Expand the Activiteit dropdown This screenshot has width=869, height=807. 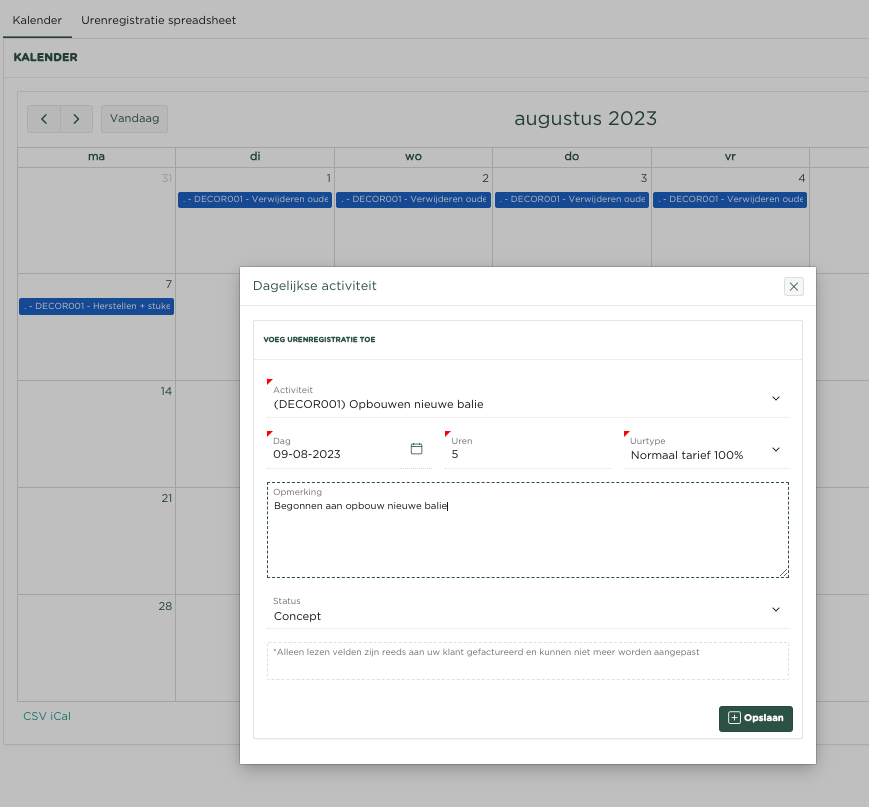776,398
